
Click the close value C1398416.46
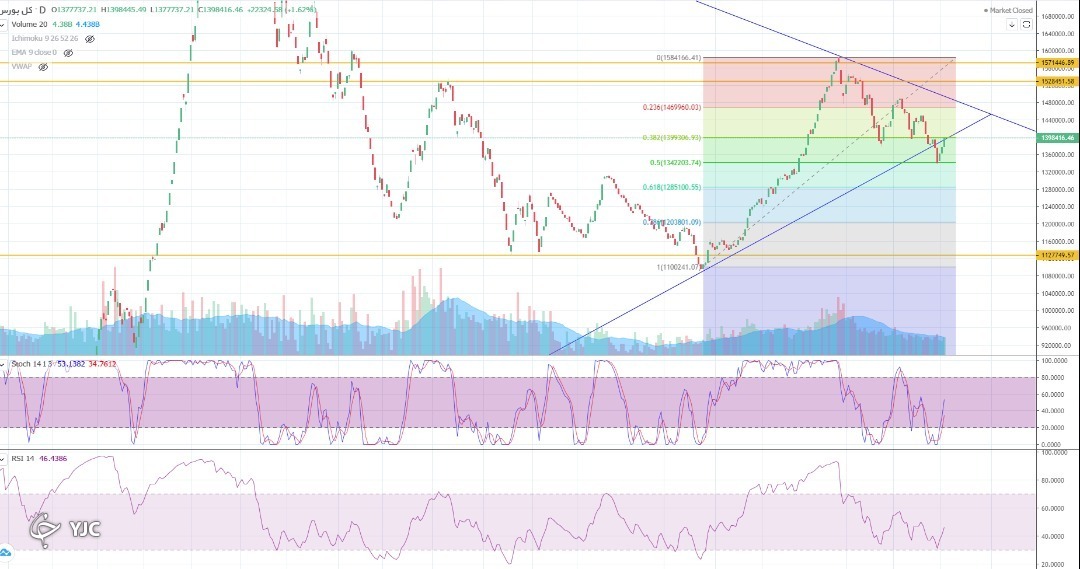pos(221,10)
